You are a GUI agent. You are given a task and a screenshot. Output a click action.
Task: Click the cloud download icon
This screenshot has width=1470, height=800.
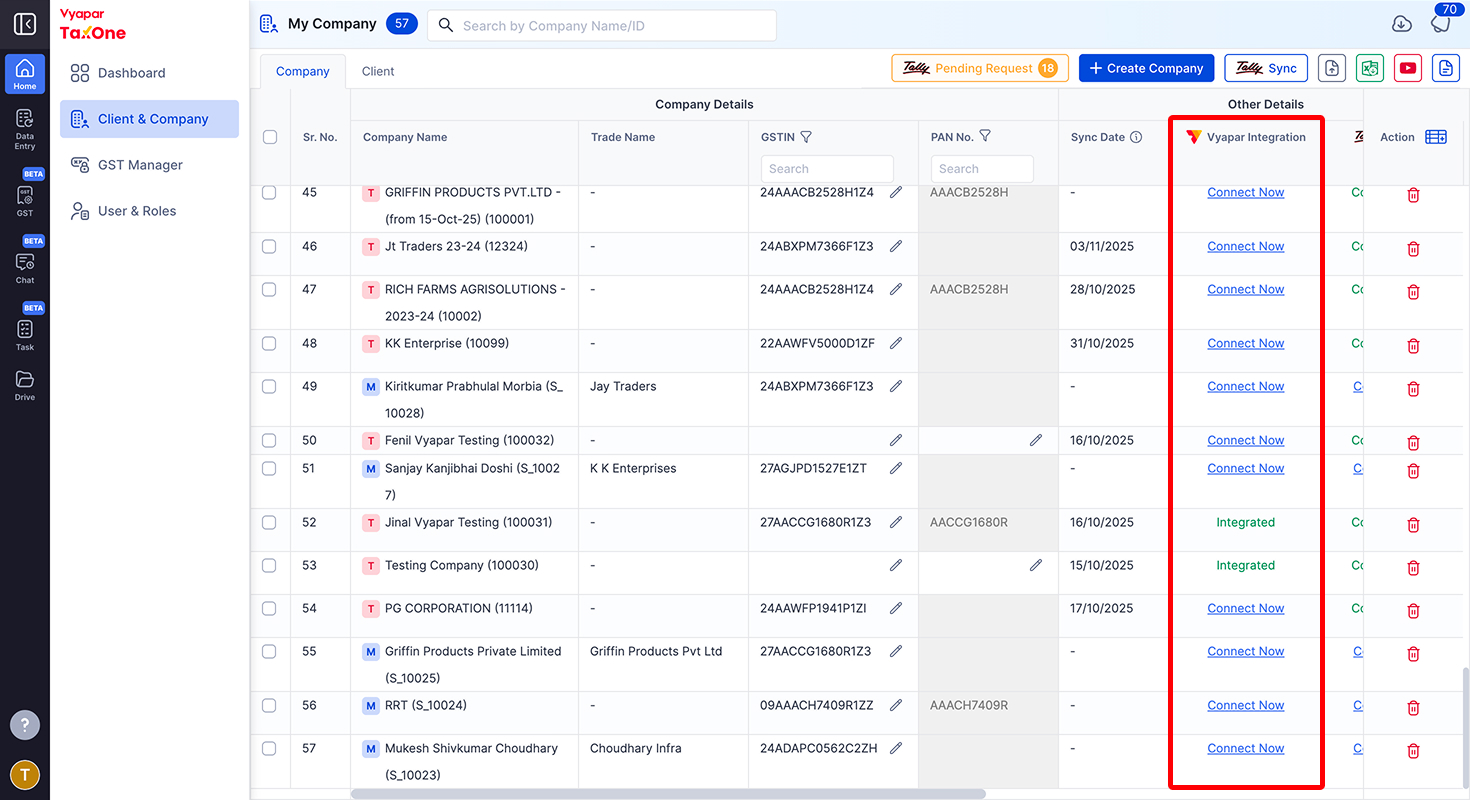(x=1402, y=24)
